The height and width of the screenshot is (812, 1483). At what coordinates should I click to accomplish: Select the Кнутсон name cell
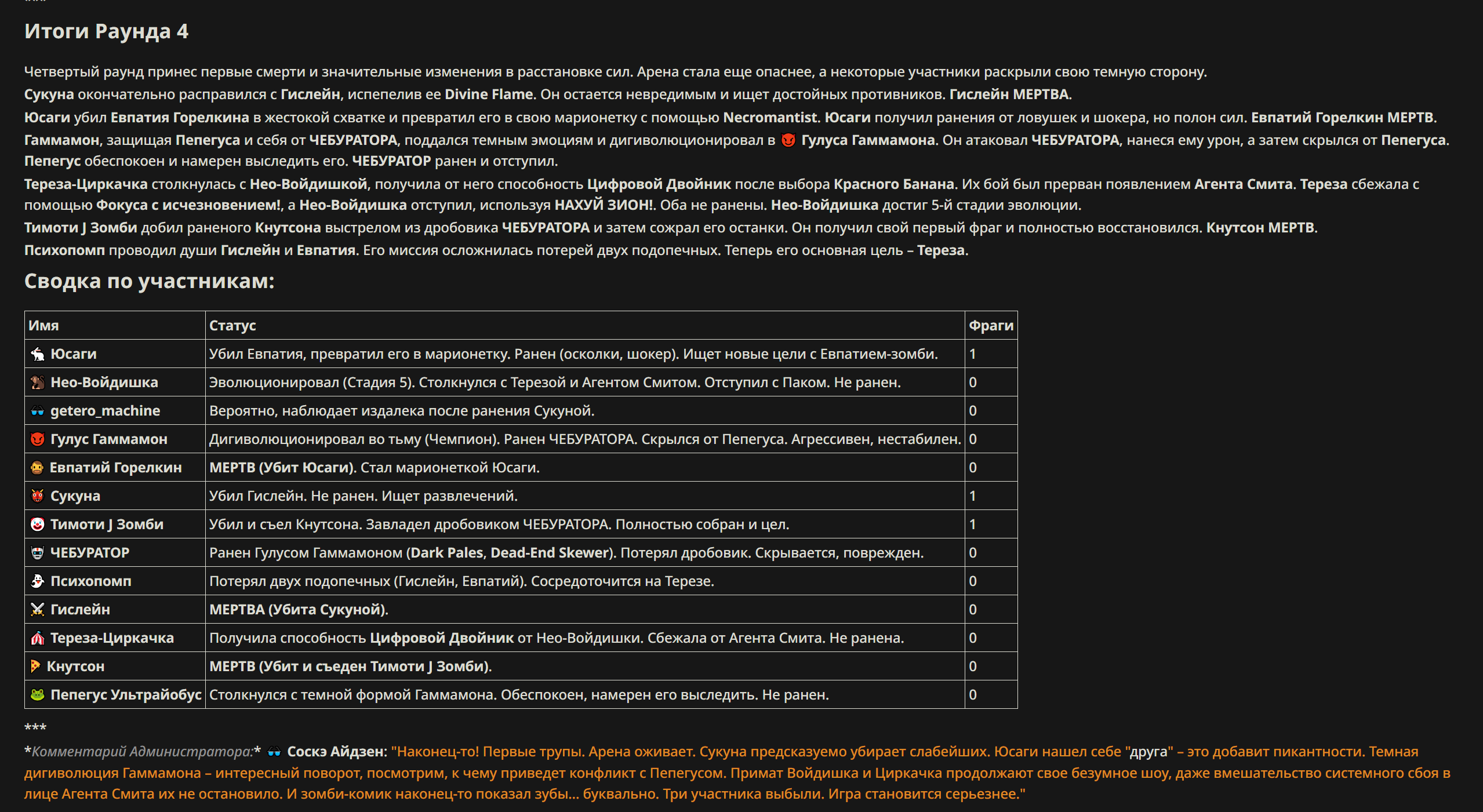pos(115,667)
